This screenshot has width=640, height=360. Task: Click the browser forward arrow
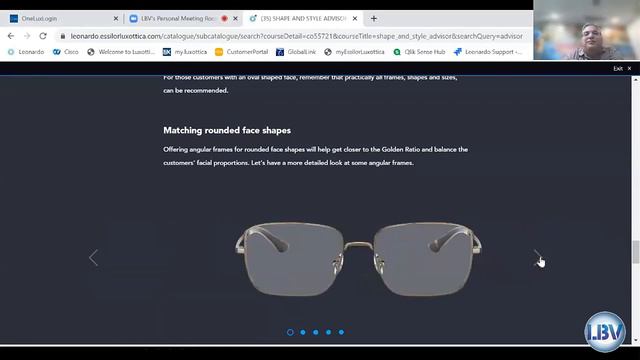27,36
